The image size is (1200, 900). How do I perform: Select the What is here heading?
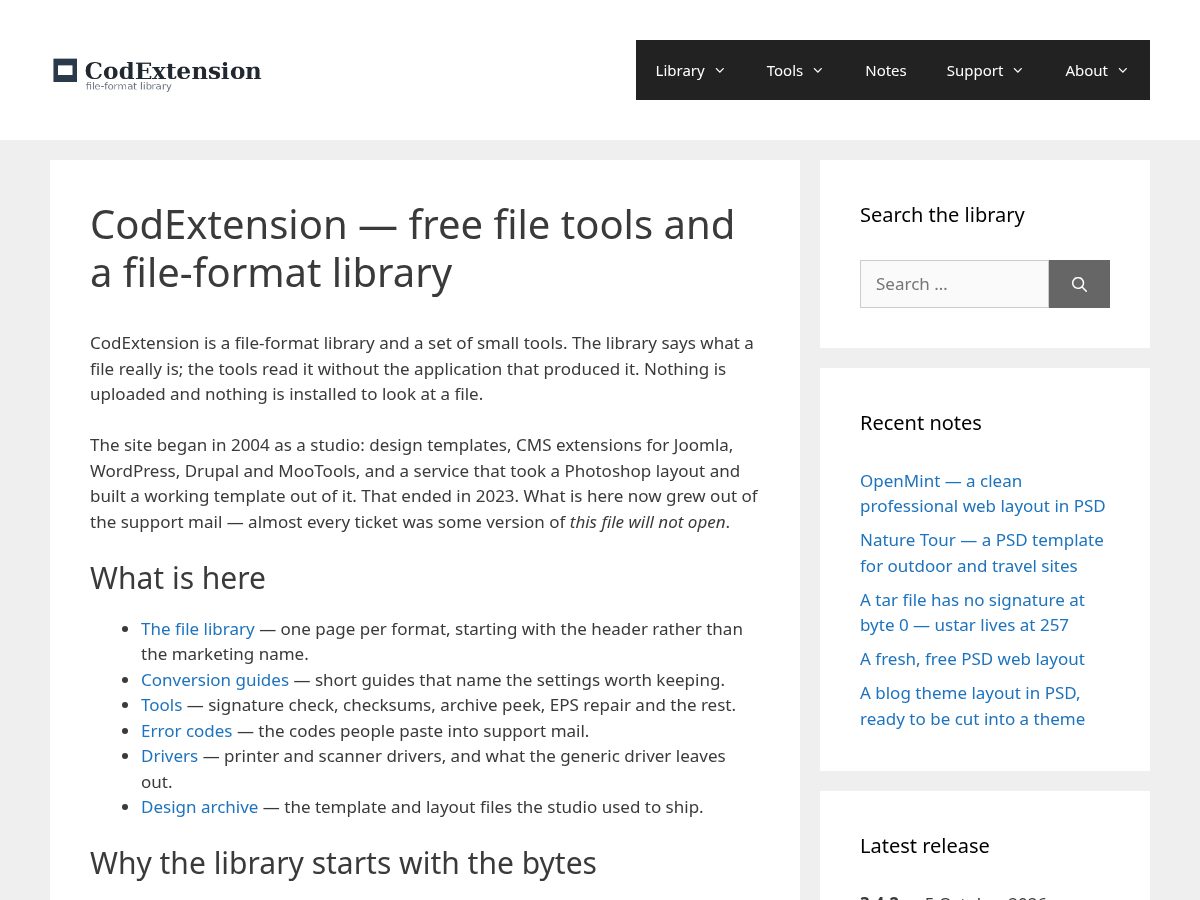178,578
